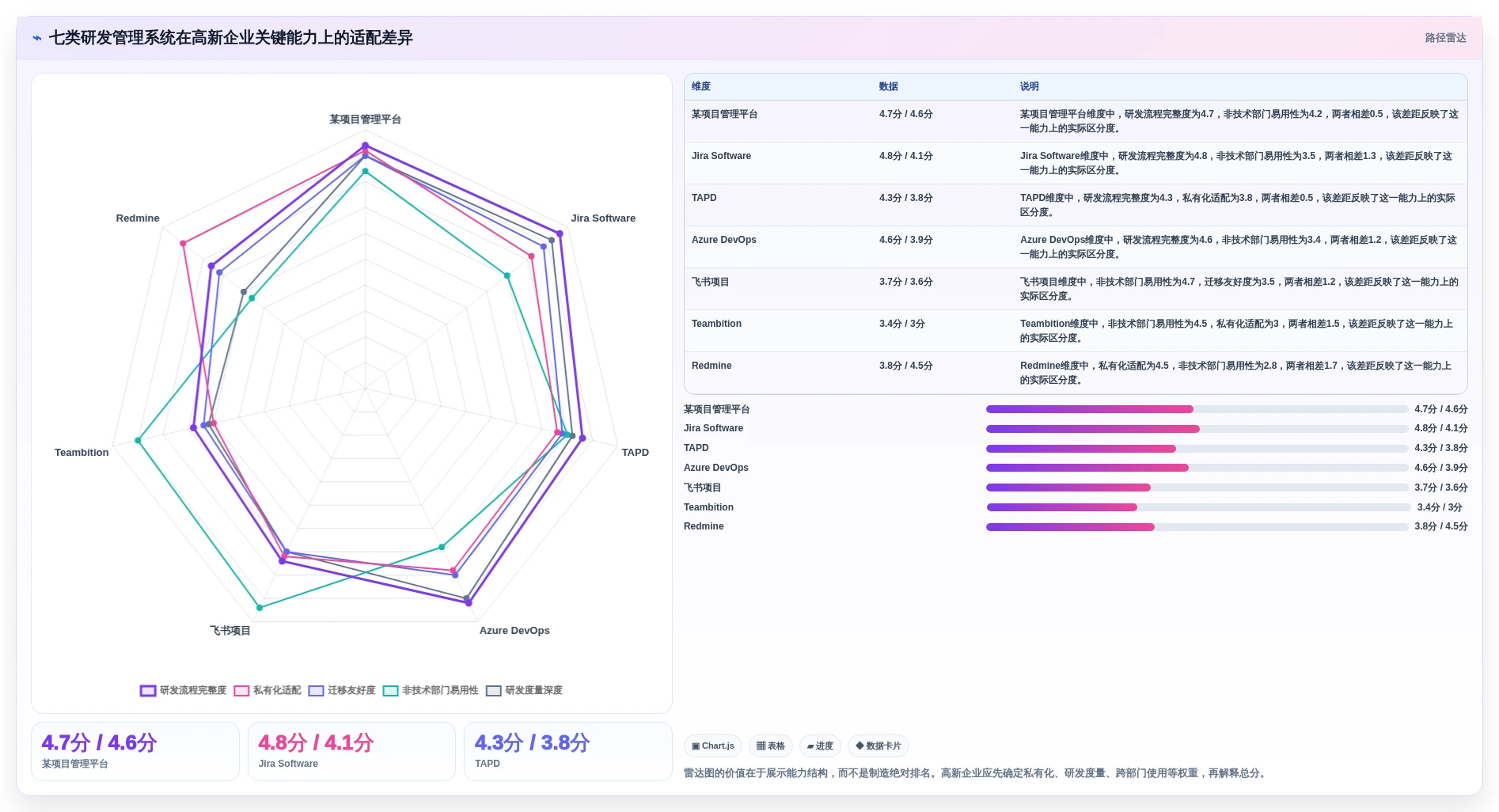Select the Jira Software table row name

click(721, 156)
